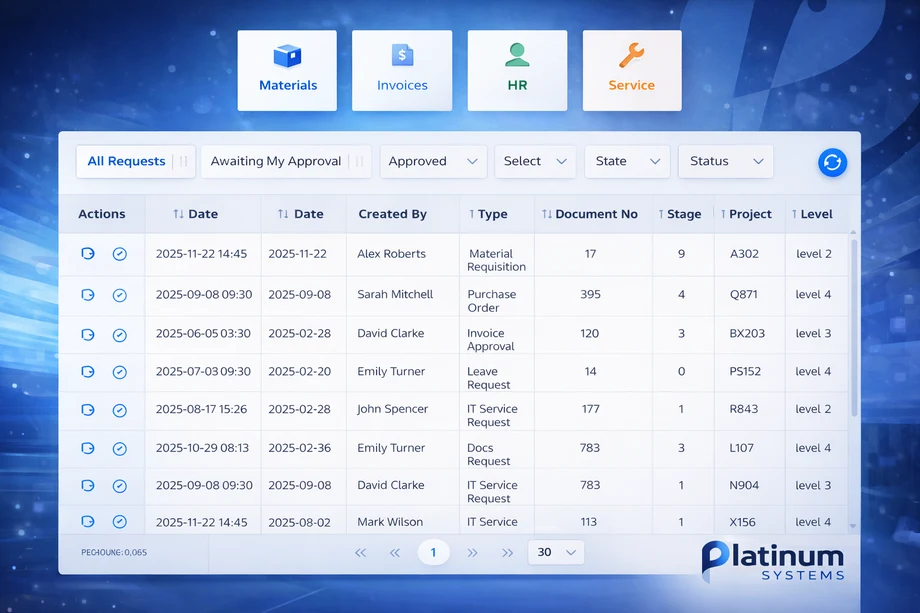Sort by Document No column
Screen dimensions: 920x613
click(590, 214)
